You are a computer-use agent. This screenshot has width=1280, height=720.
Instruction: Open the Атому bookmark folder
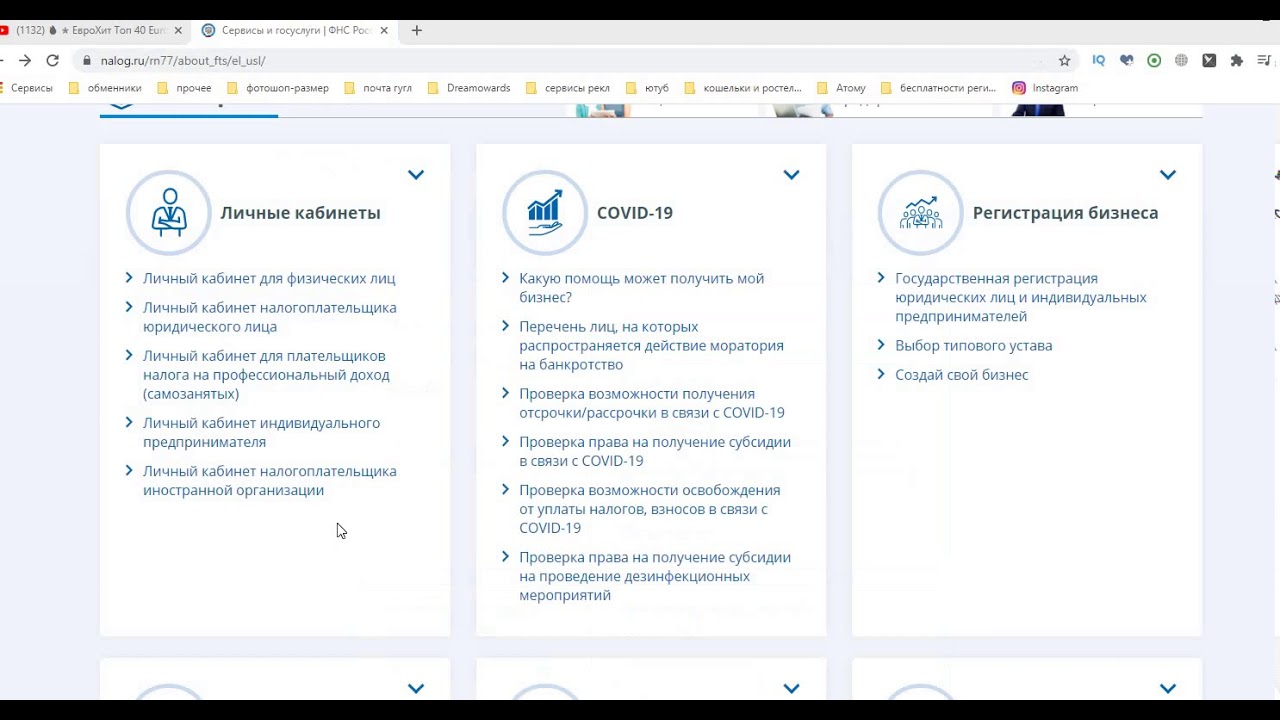tap(841, 88)
